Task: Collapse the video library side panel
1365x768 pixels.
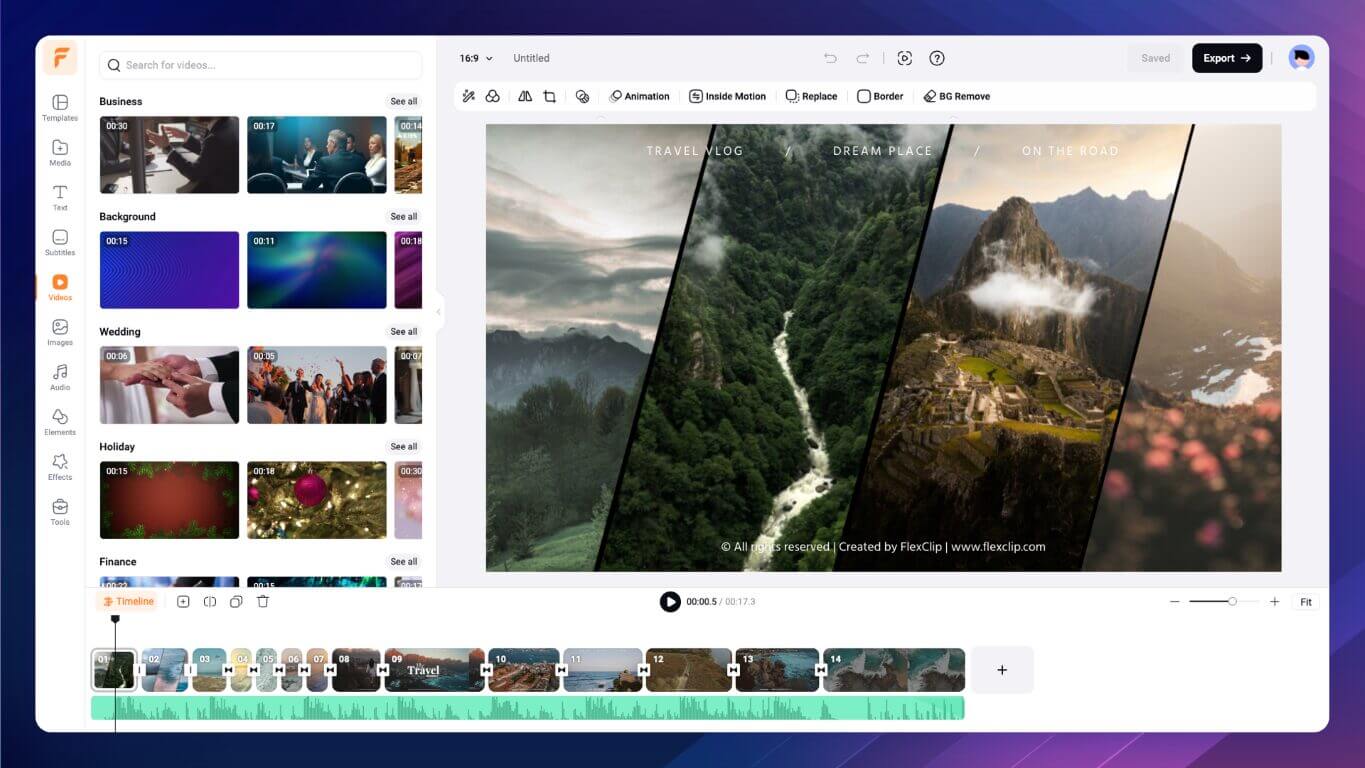Action: [438, 312]
